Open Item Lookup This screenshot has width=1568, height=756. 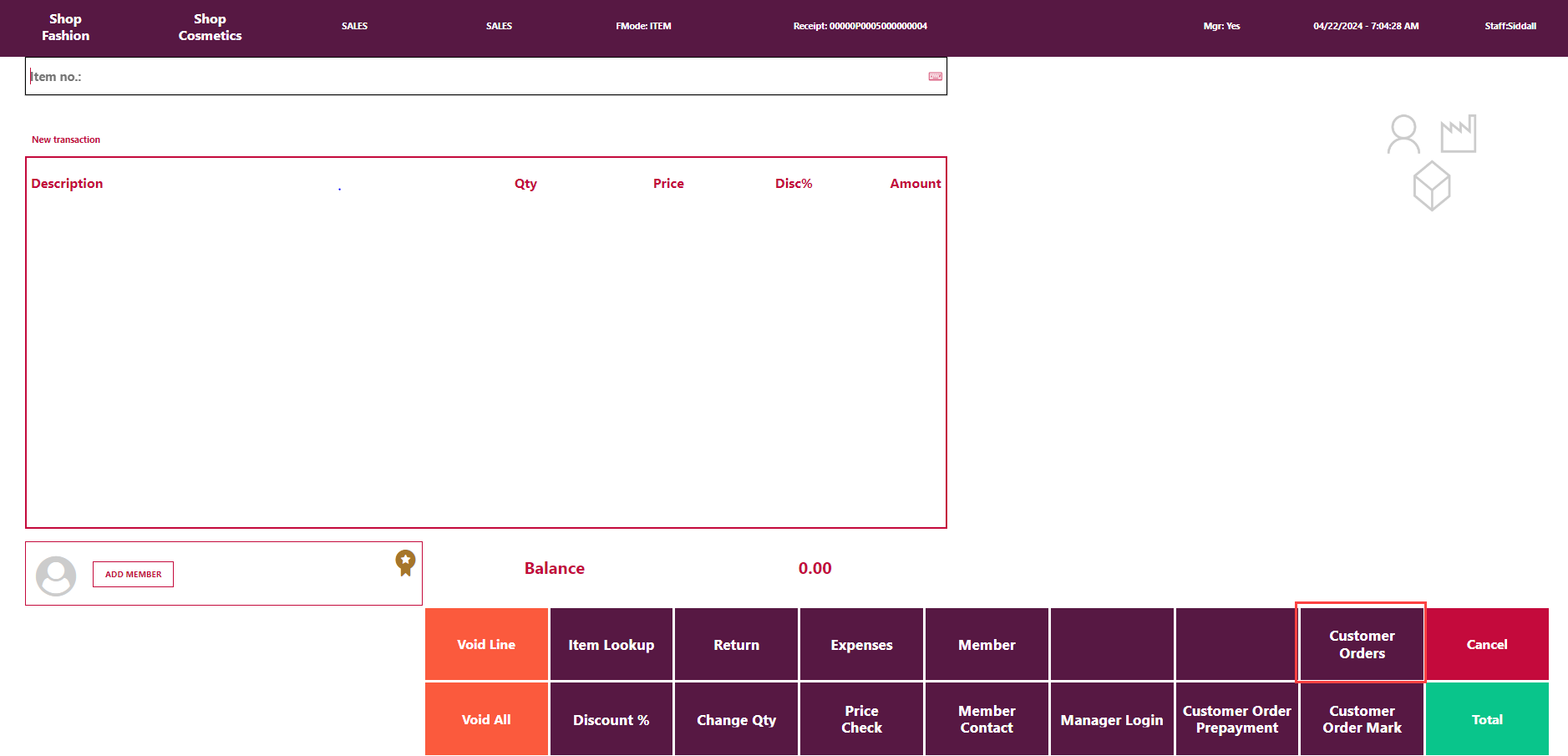coord(611,645)
